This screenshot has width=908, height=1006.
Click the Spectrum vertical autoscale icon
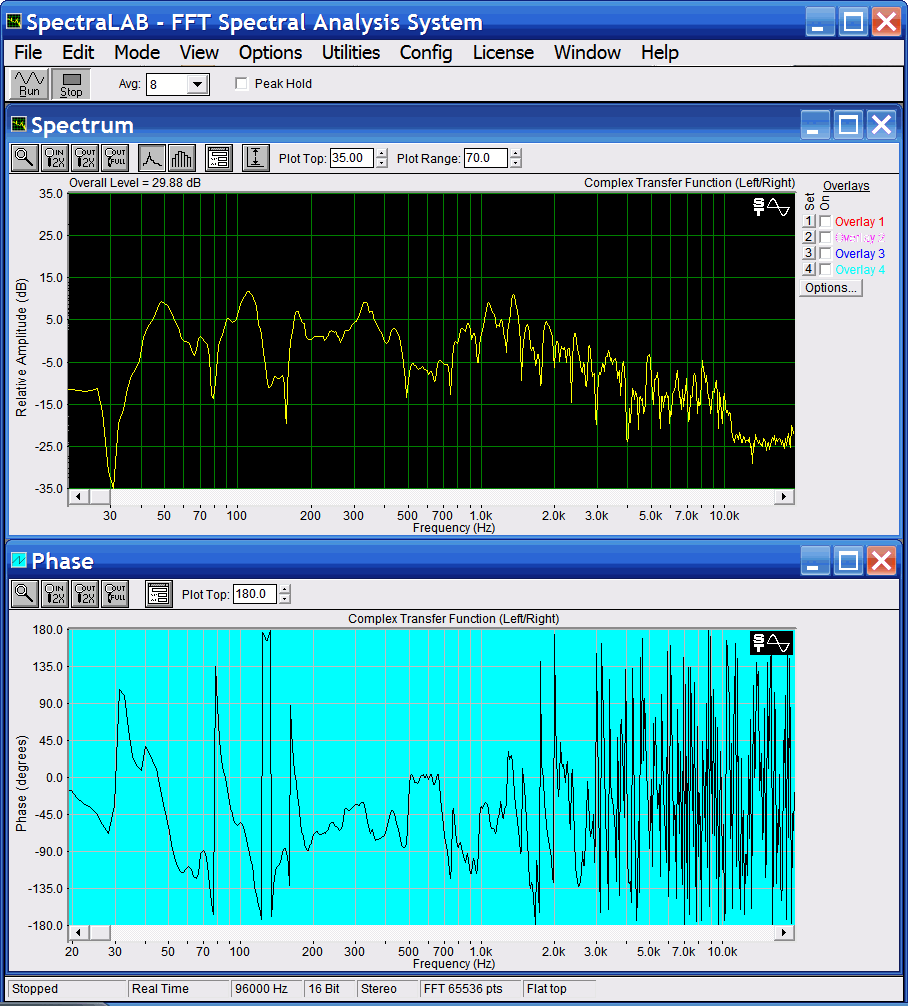[x=256, y=158]
